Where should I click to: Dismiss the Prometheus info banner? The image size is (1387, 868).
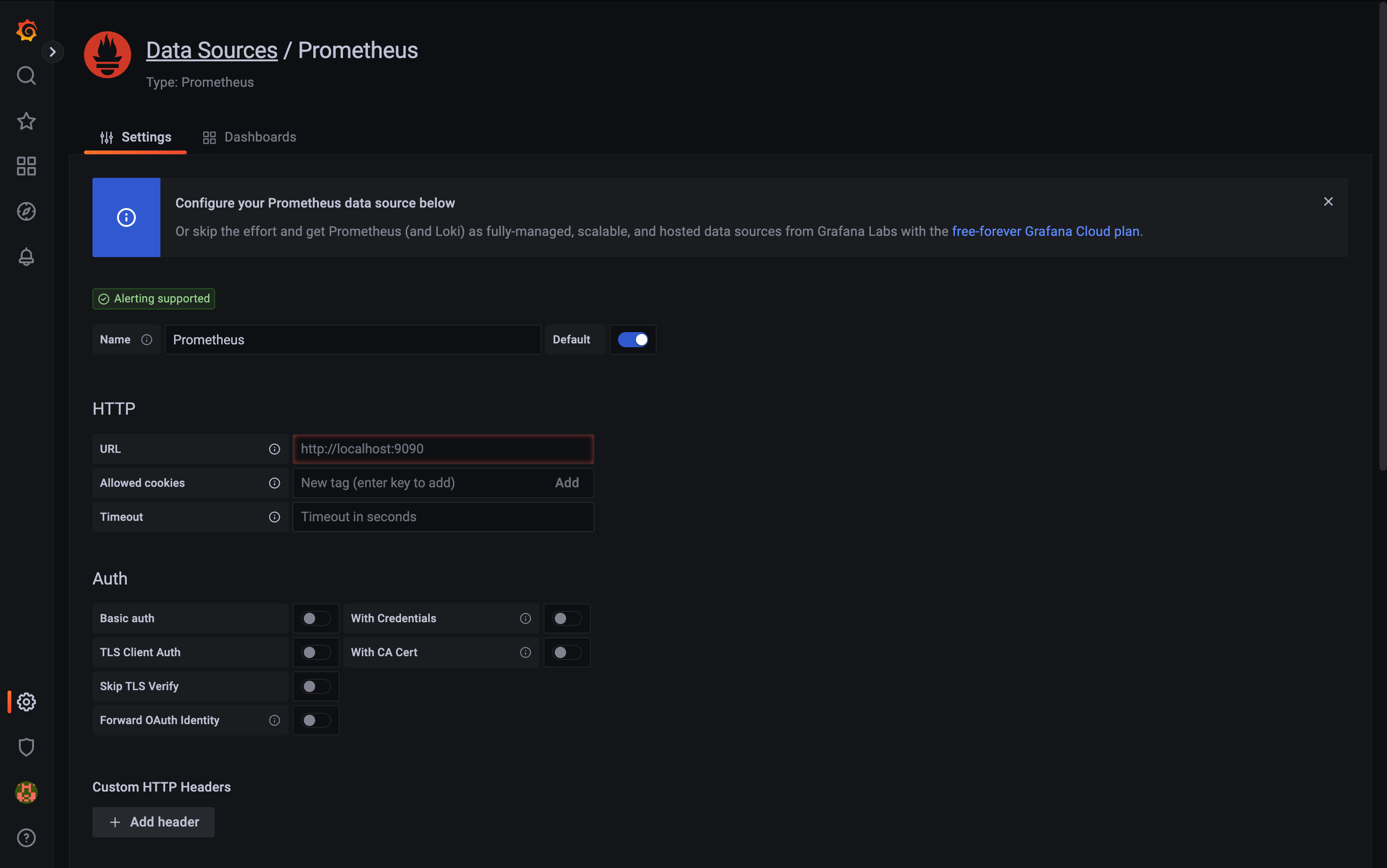[x=1328, y=201]
